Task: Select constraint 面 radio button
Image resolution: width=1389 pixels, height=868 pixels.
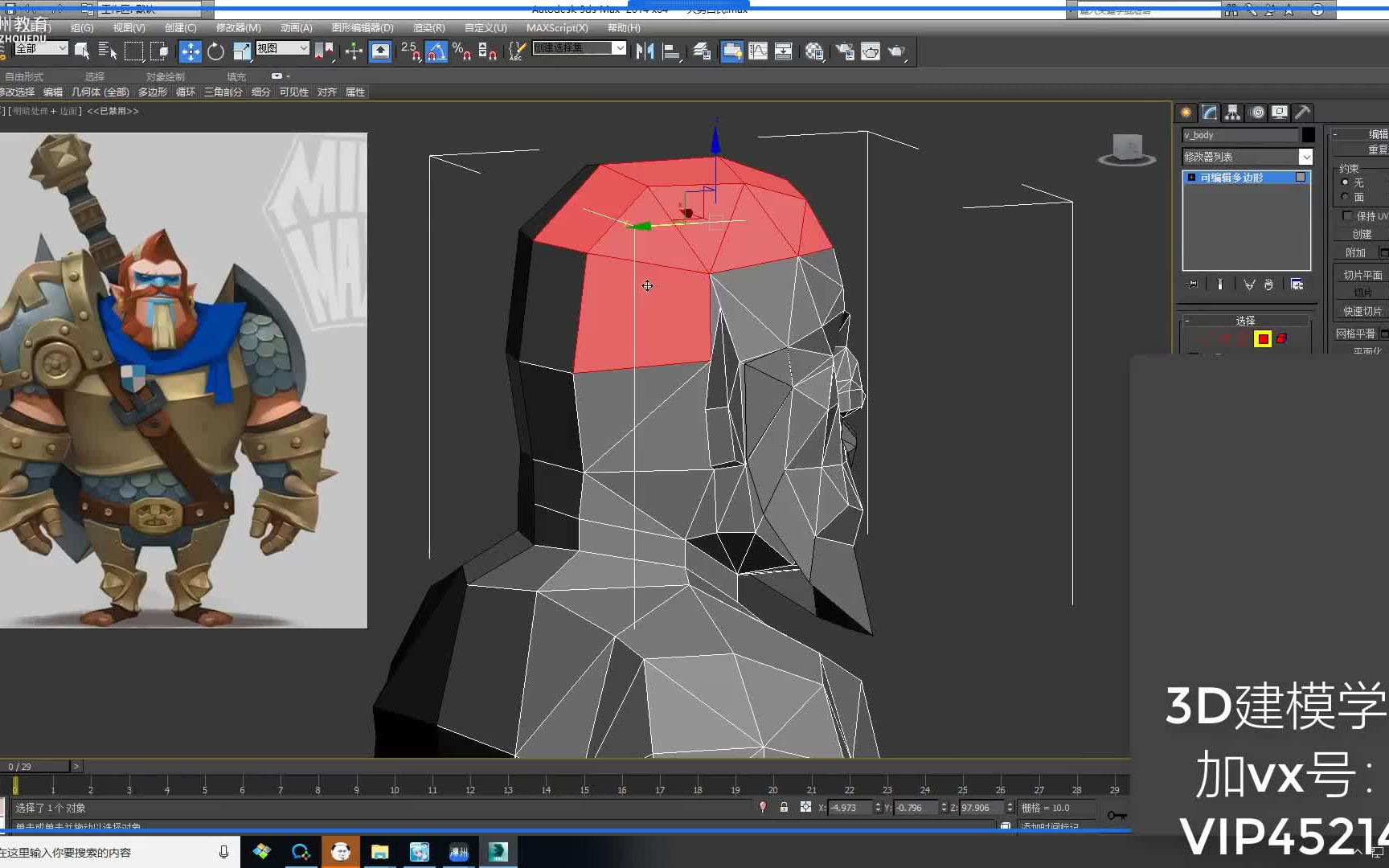Action: point(1345,197)
